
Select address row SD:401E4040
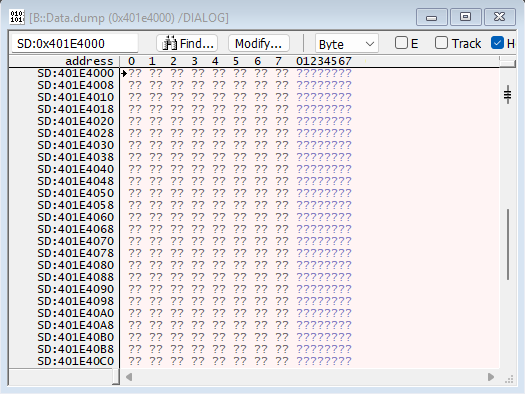coord(76,169)
